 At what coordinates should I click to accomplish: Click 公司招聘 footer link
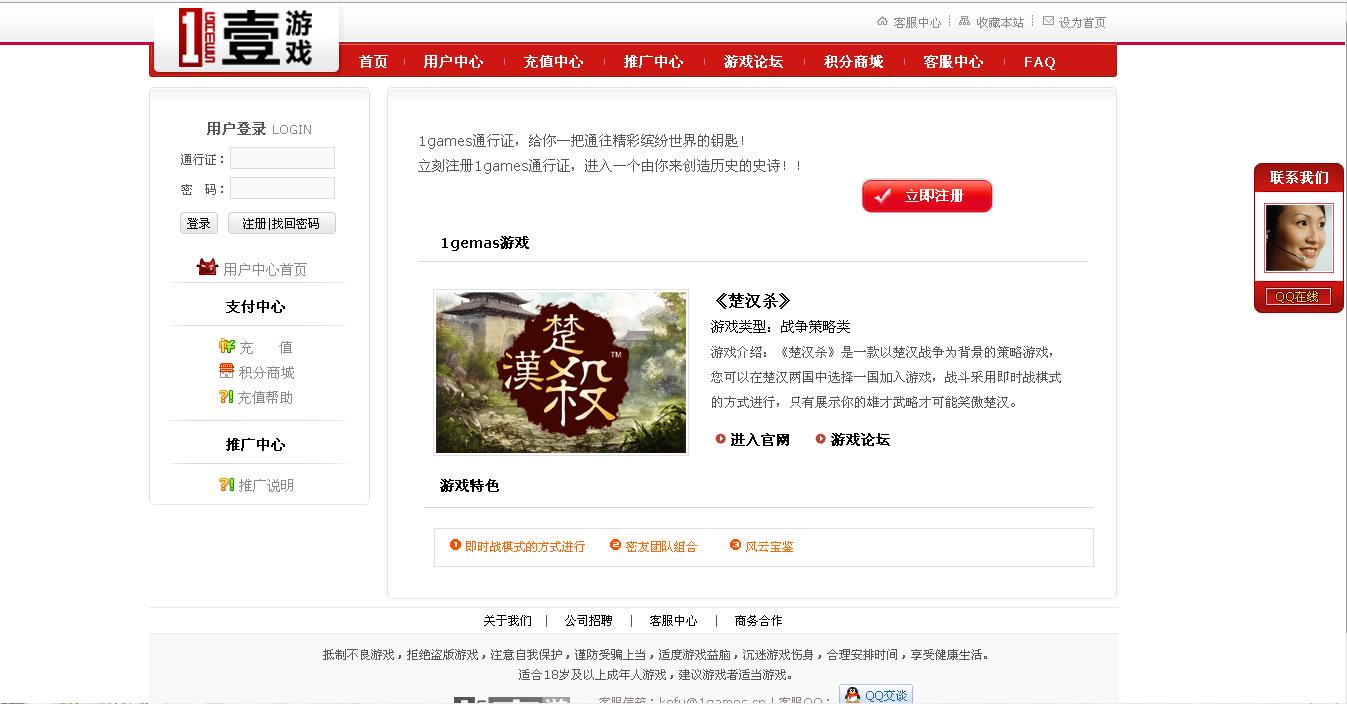point(591,620)
